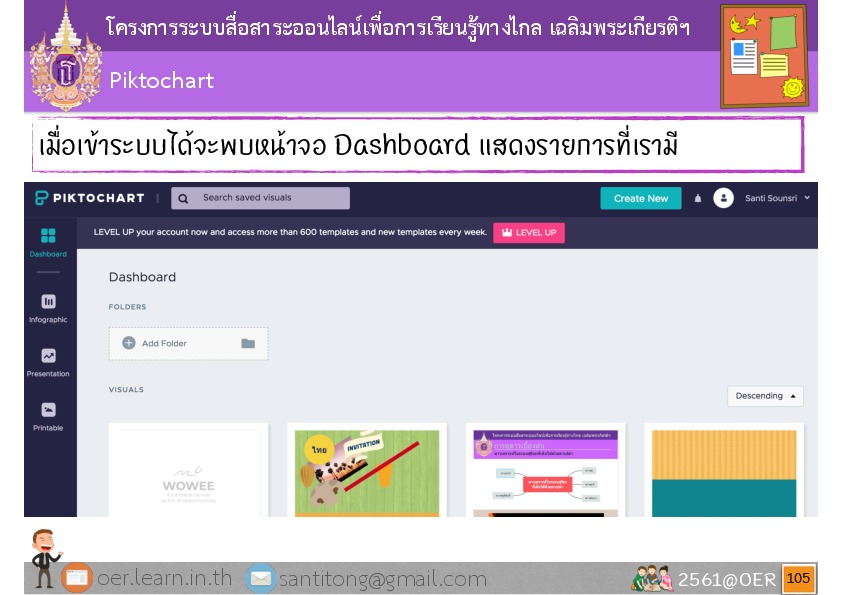Click the Add Folder label

(x=164, y=343)
